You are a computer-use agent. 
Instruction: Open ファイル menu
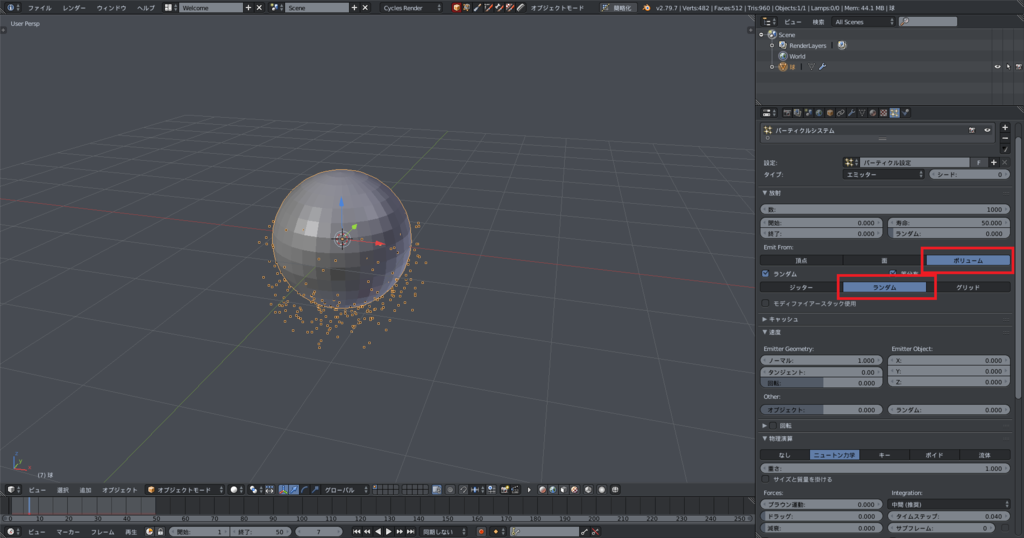point(39,8)
